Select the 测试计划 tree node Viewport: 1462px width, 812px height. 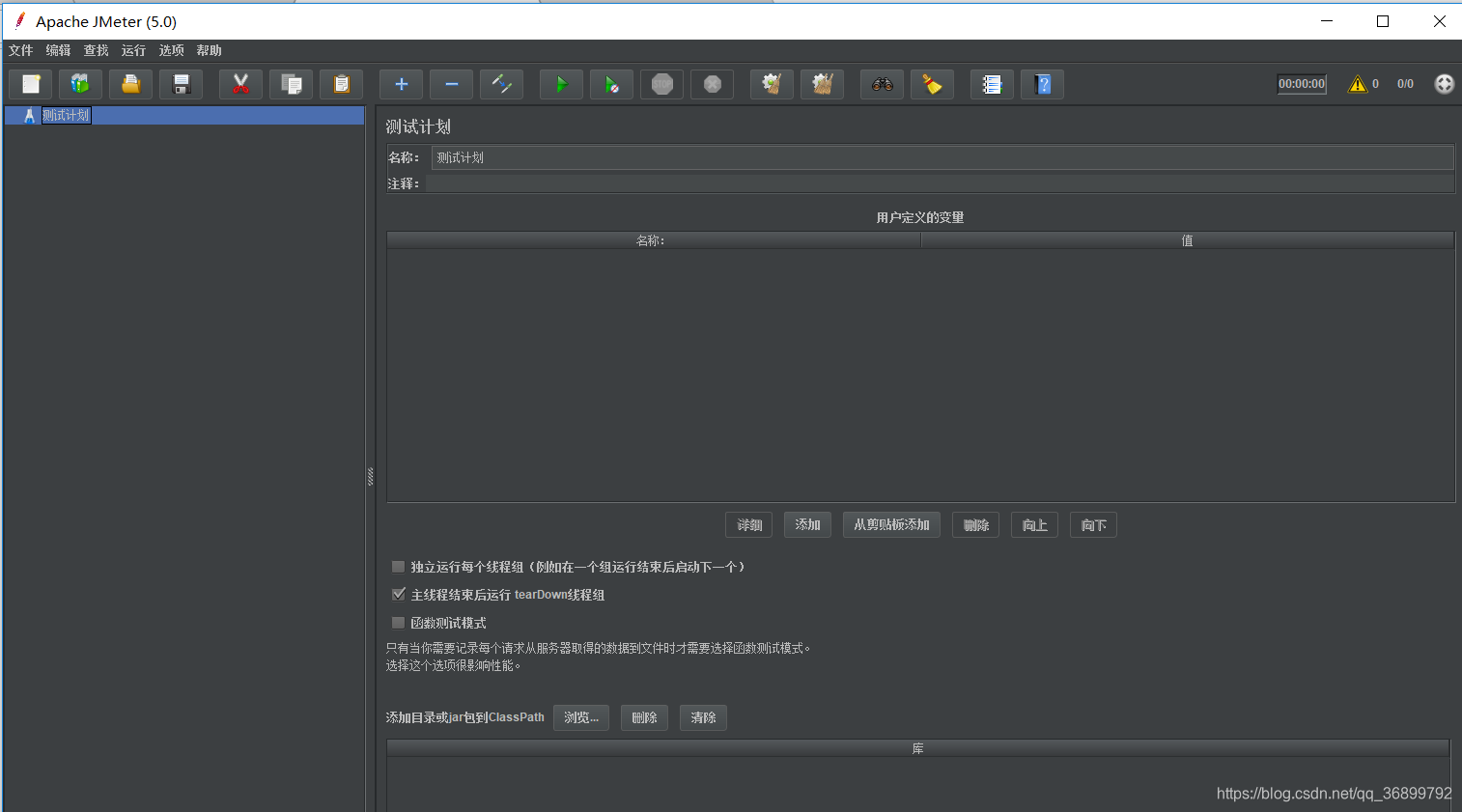click(66, 115)
